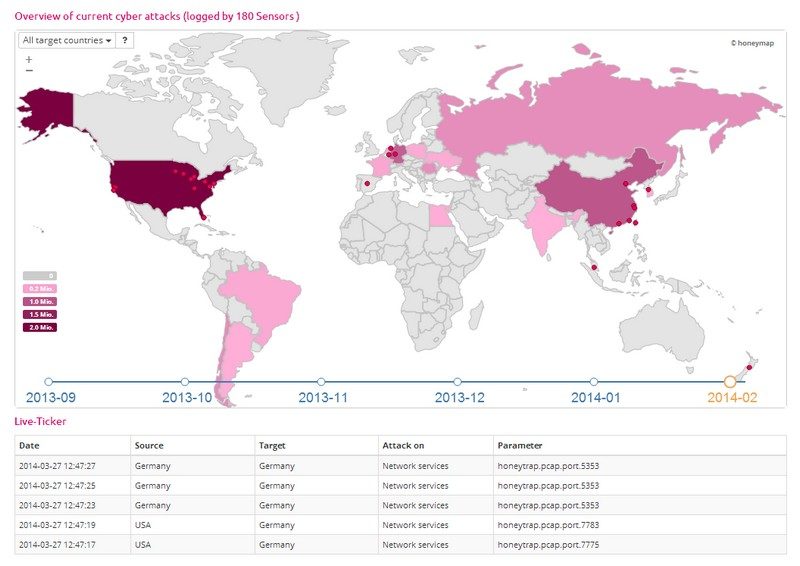Click the attack marker in Spain

(x=367, y=184)
